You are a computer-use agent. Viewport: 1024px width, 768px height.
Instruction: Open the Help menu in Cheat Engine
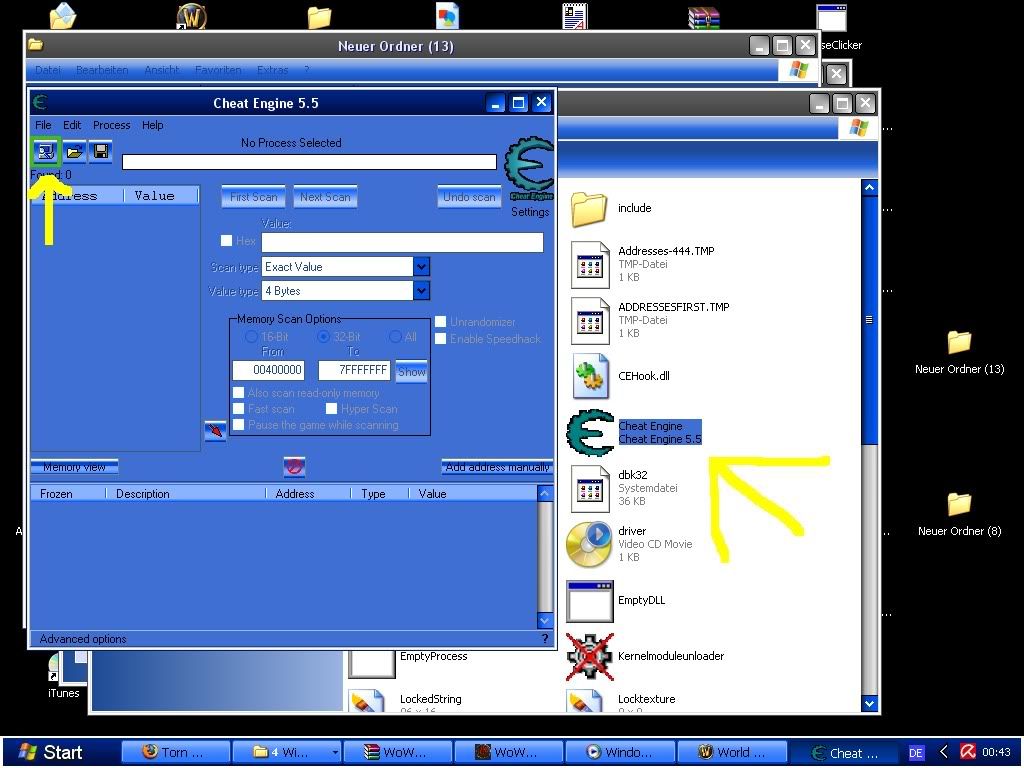(152, 125)
